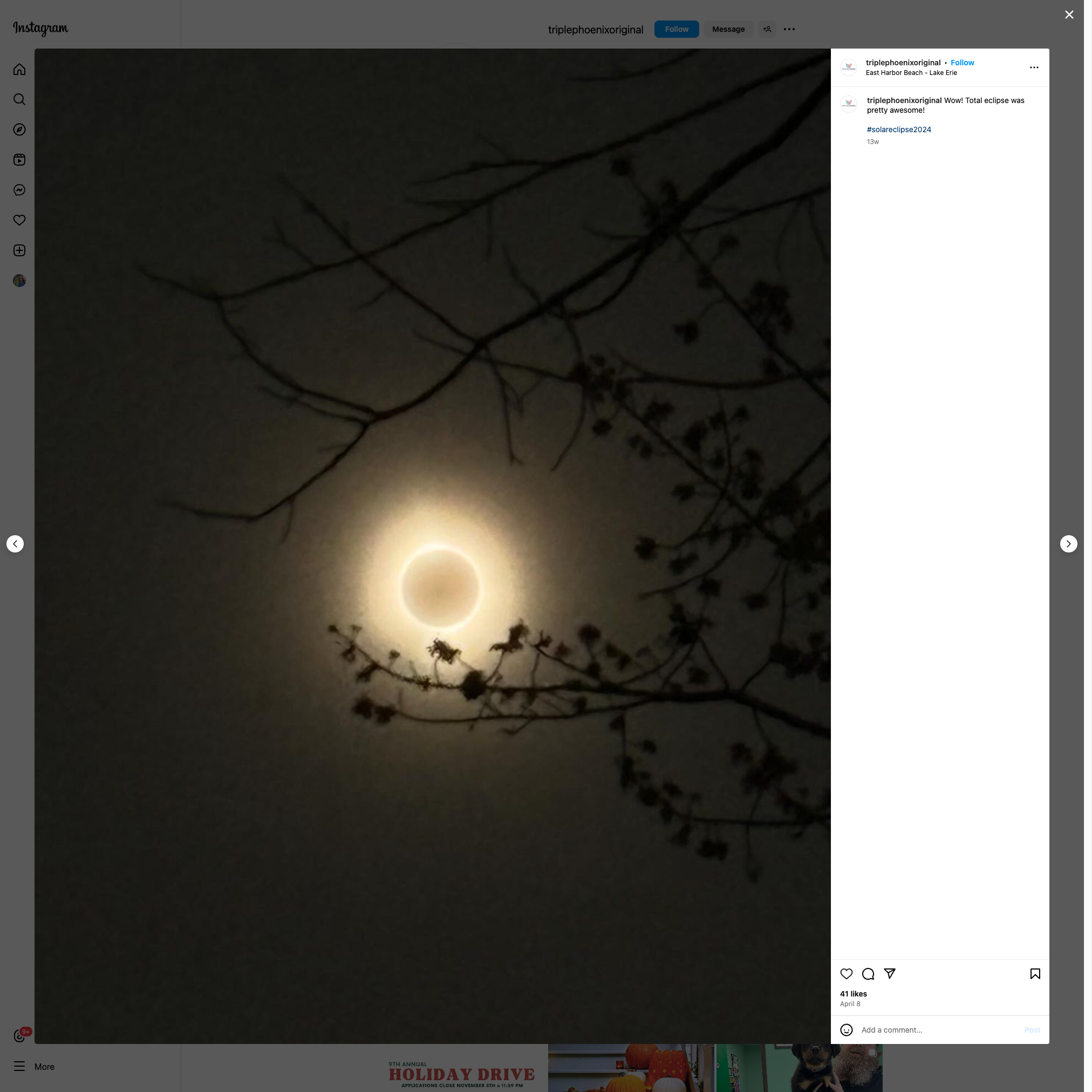Go to next post arrow
1092x1092 pixels.
tap(1068, 544)
